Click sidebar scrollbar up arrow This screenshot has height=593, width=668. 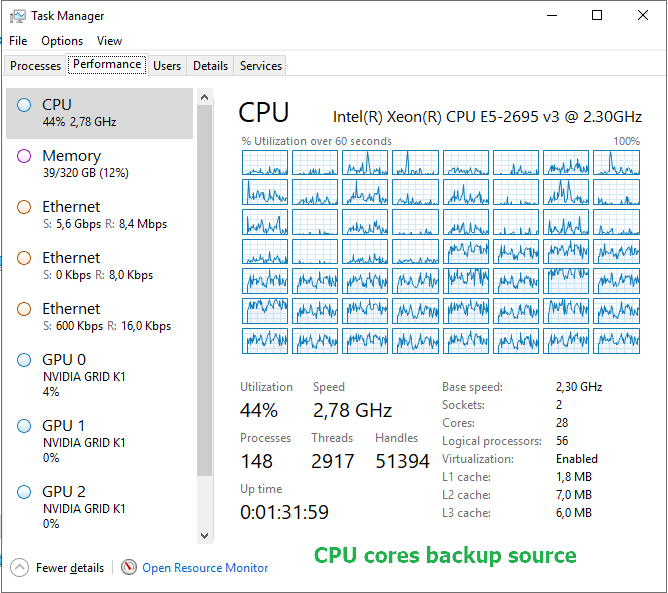pos(204,97)
